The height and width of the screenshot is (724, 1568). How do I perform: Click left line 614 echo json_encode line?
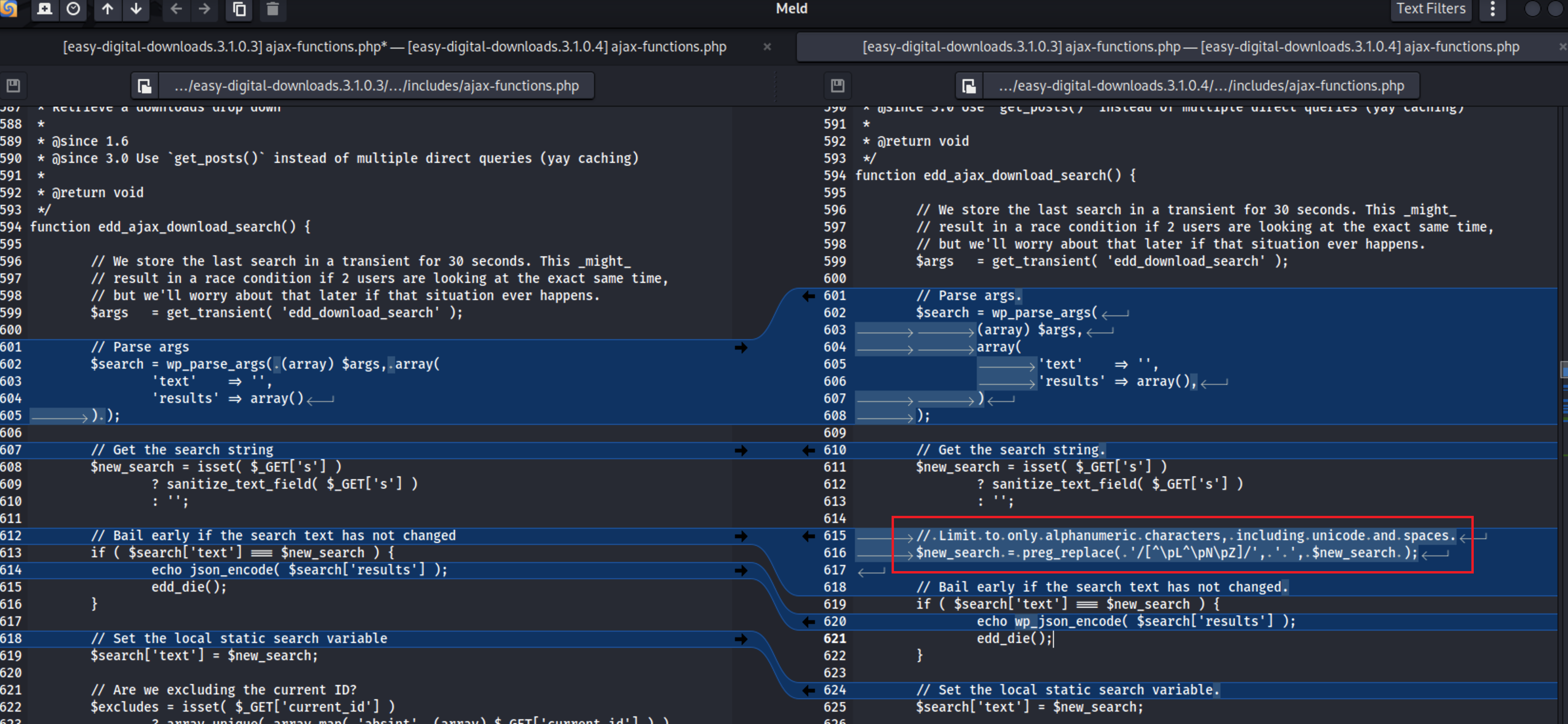[x=299, y=570]
